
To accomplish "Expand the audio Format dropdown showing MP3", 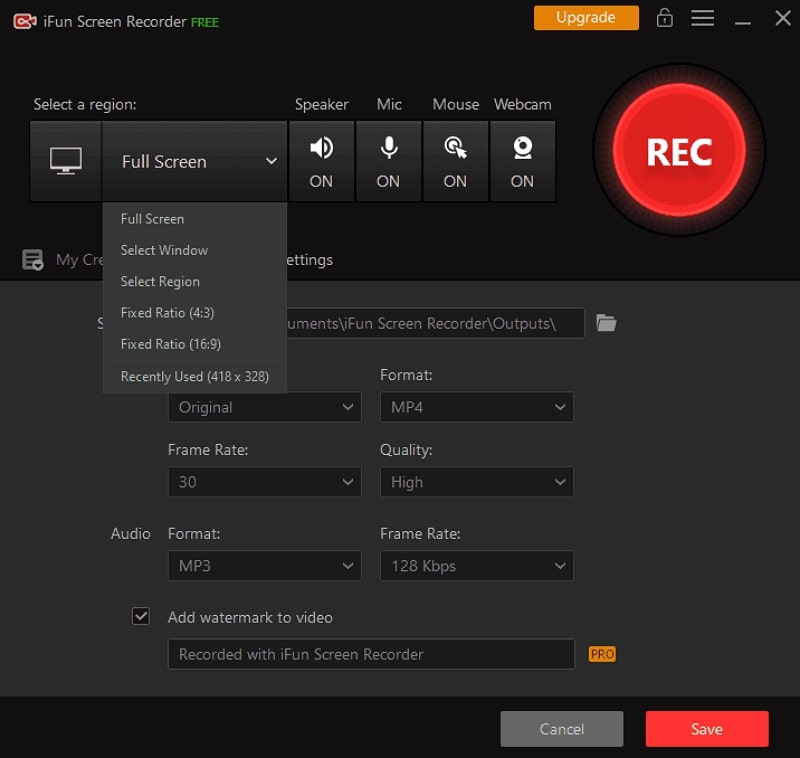I will (264, 565).
